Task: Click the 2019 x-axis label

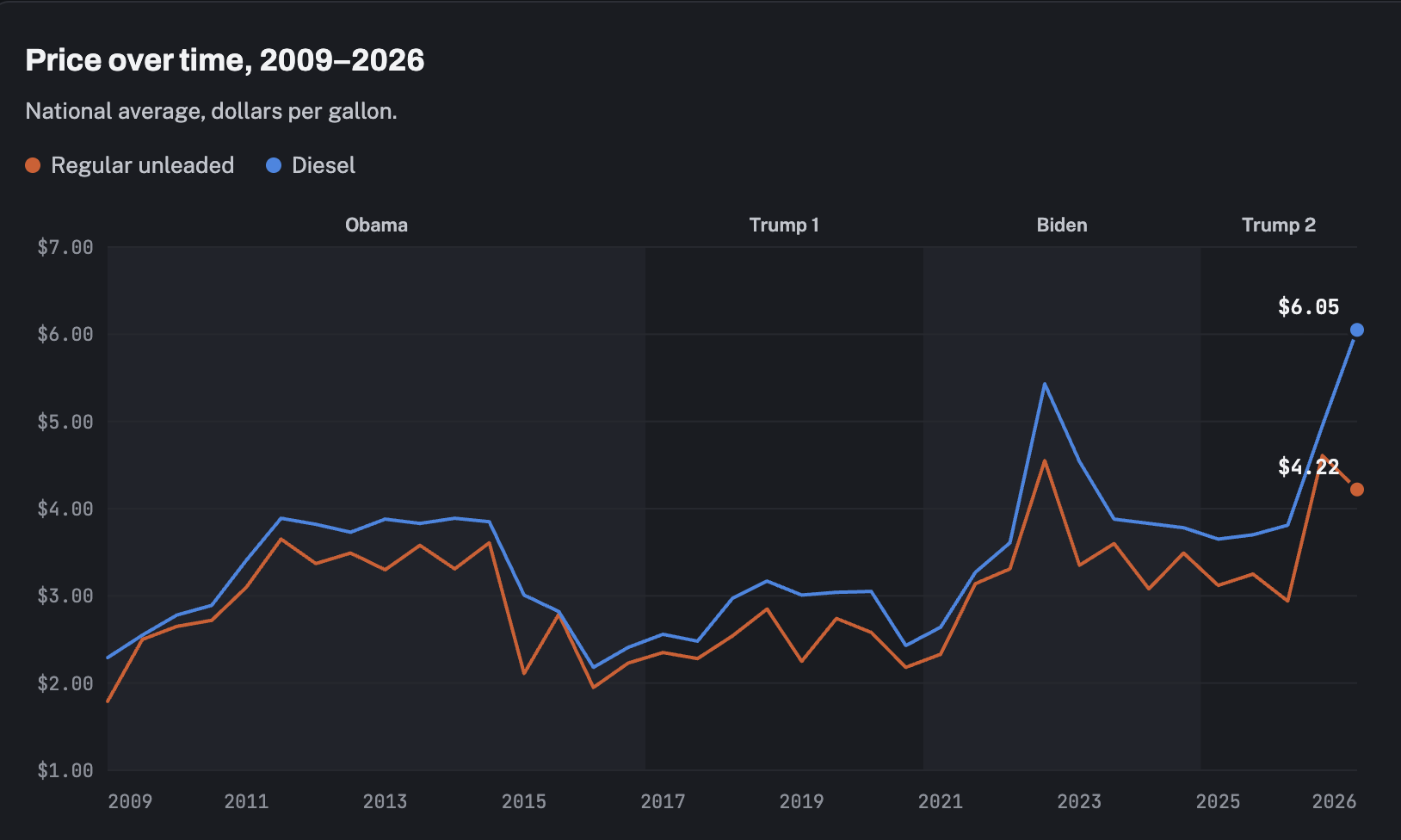Action: click(x=801, y=801)
